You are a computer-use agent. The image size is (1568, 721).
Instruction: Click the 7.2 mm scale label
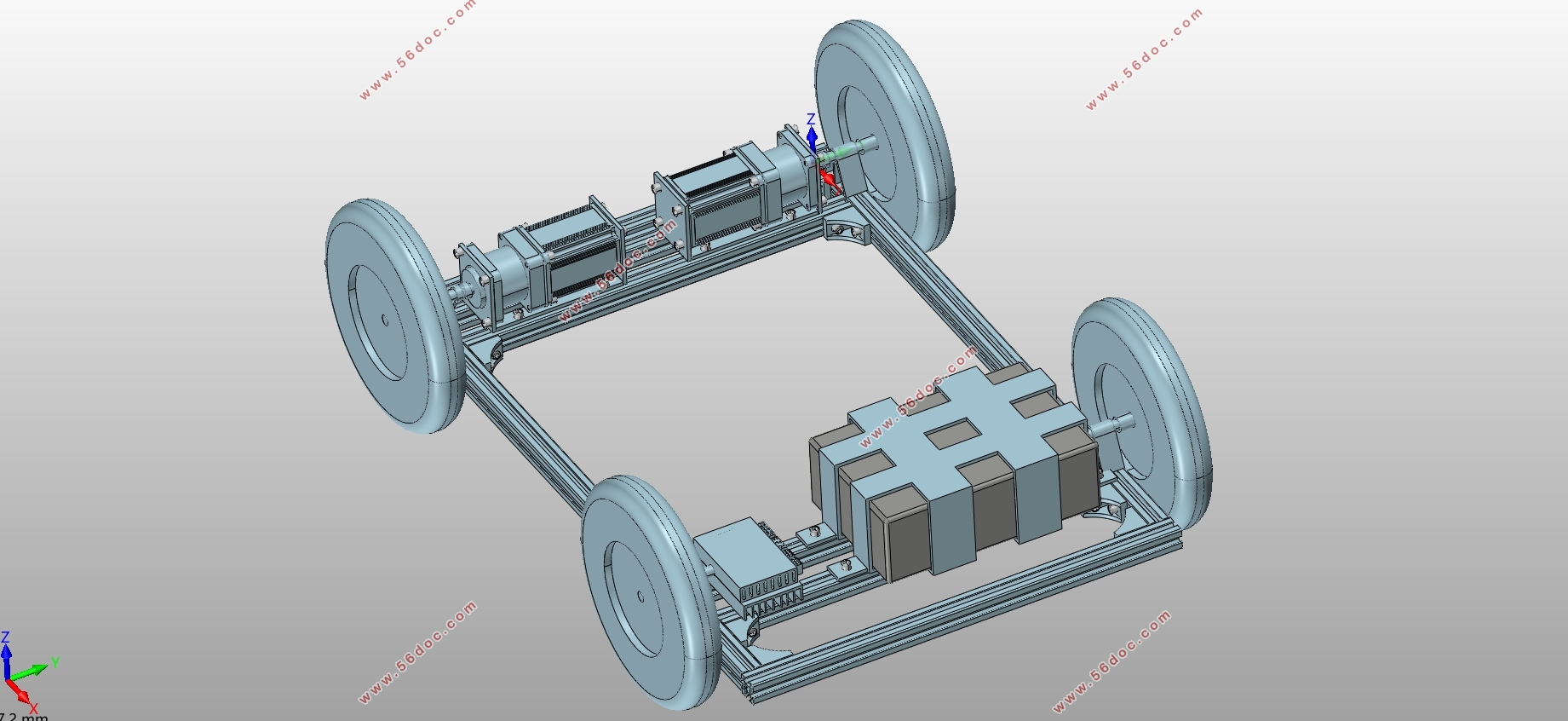coord(24,718)
